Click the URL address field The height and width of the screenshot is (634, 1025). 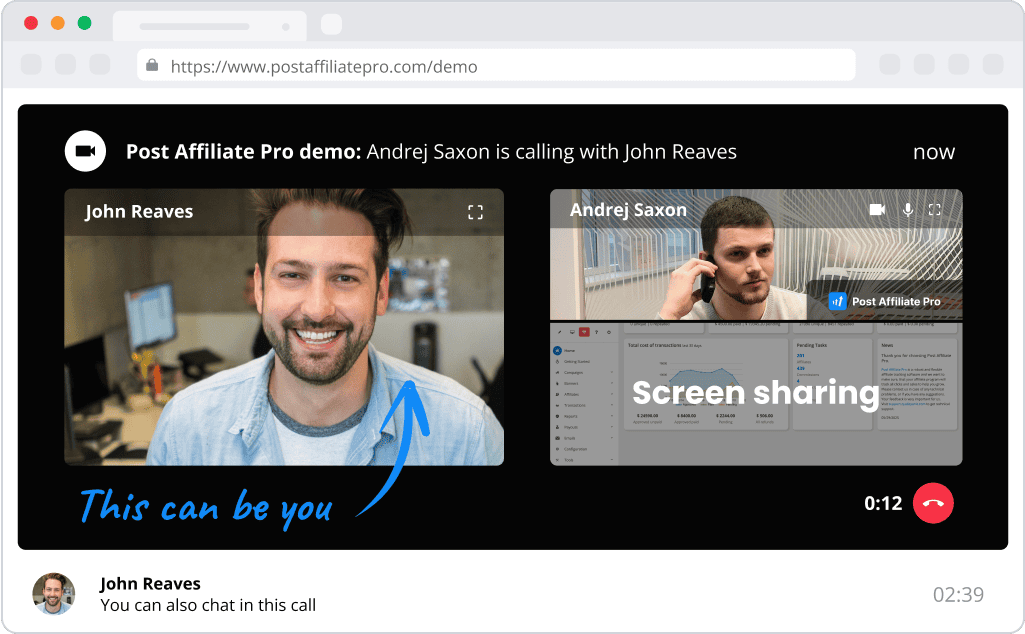[500, 67]
